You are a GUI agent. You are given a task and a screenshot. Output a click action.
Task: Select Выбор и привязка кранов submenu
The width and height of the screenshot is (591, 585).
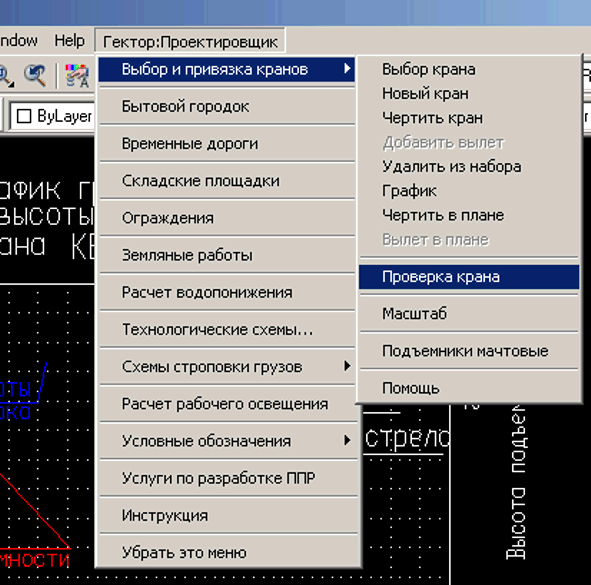226,69
